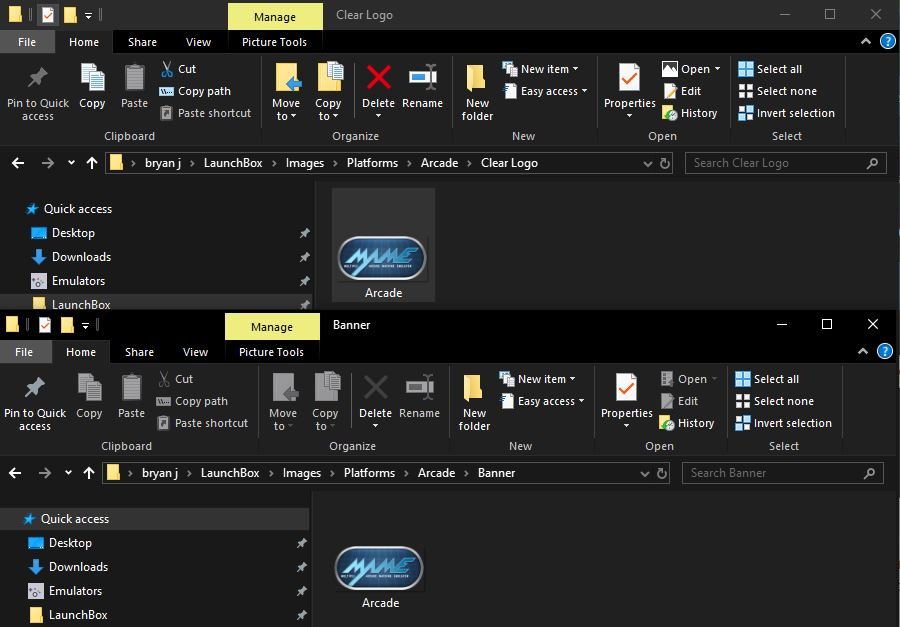Click Select none in Banner window
Image resolution: width=900 pixels, height=627 pixels.
[x=775, y=401]
